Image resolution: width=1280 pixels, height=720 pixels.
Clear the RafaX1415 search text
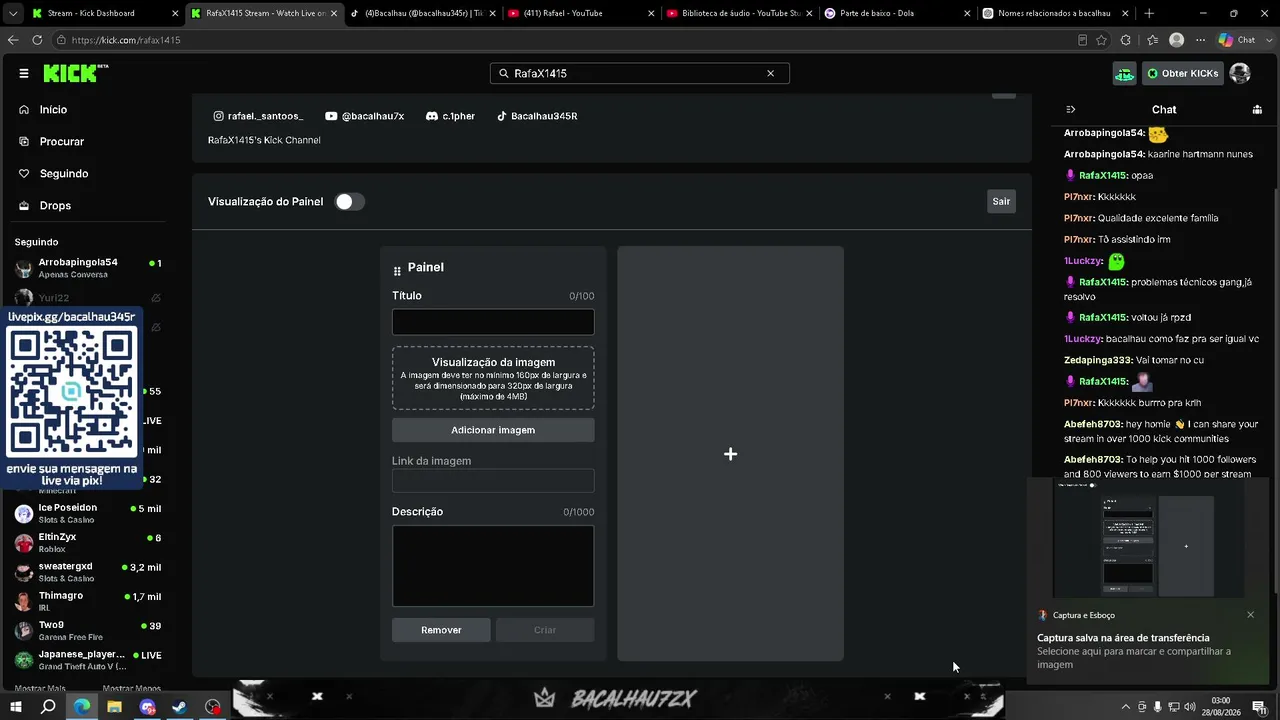(770, 73)
